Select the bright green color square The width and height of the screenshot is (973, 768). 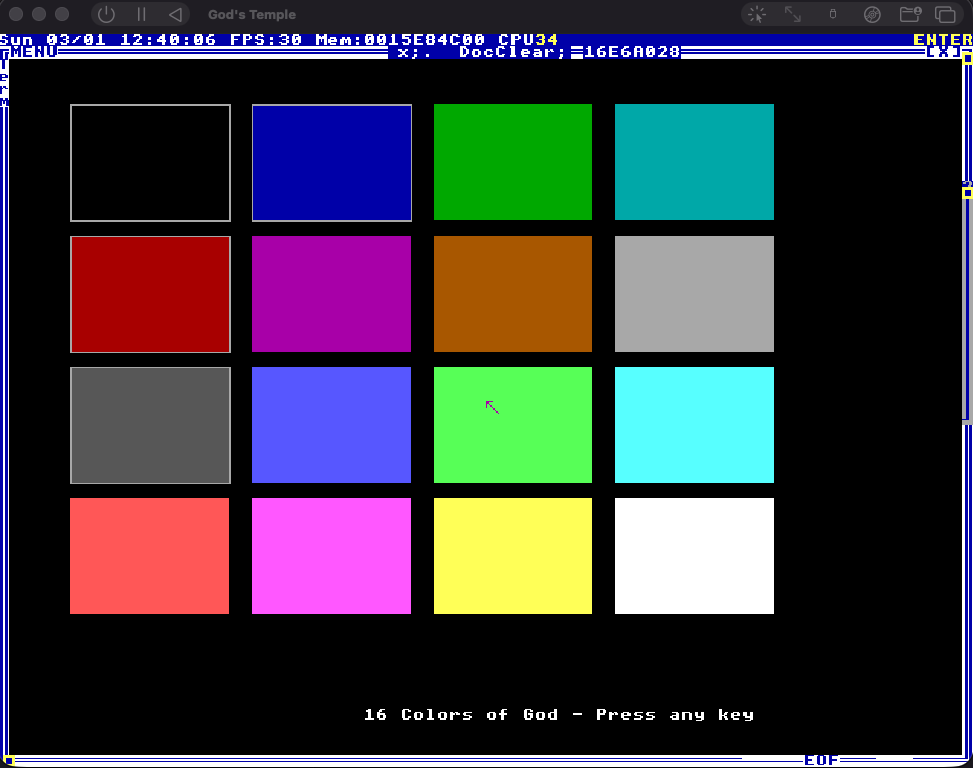[x=512, y=425]
